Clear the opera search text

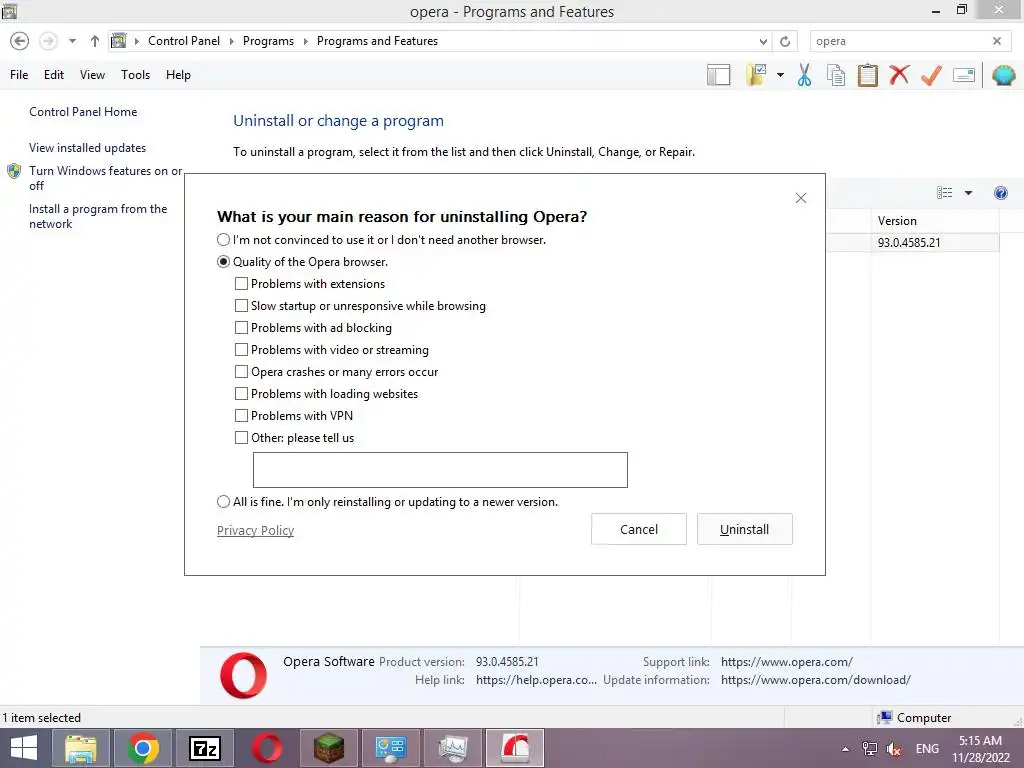pos(997,41)
